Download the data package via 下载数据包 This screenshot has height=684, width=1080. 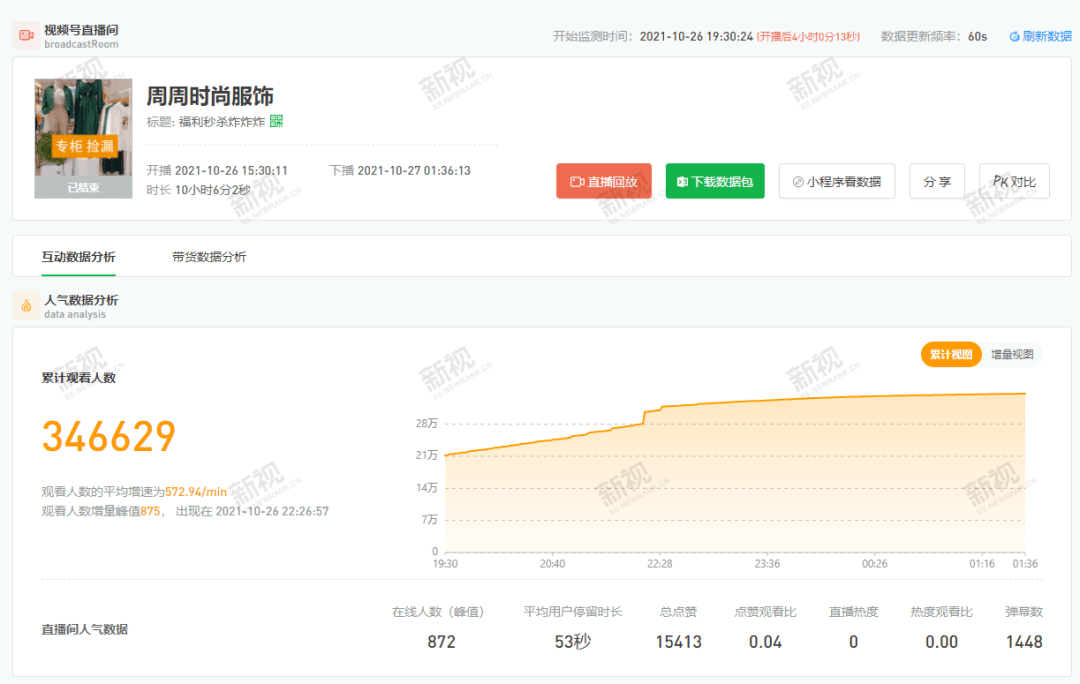(x=715, y=181)
